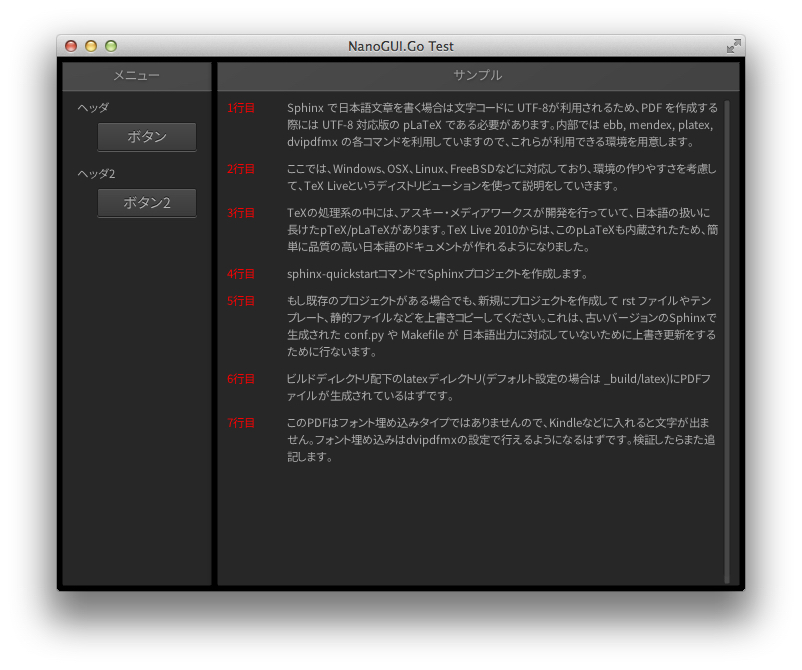Click the paragraph starting もし既存のプロジェクト

click(502, 326)
